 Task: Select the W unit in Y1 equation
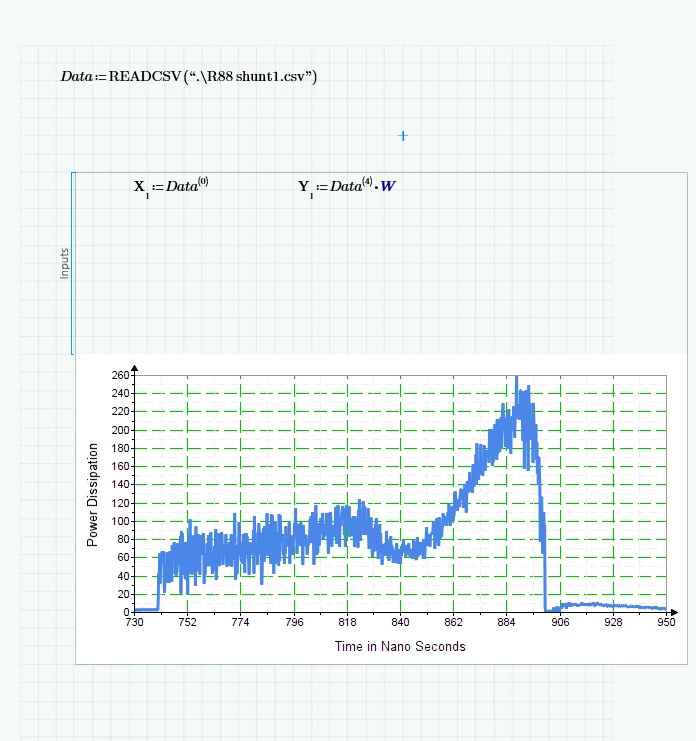click(388, 186)
